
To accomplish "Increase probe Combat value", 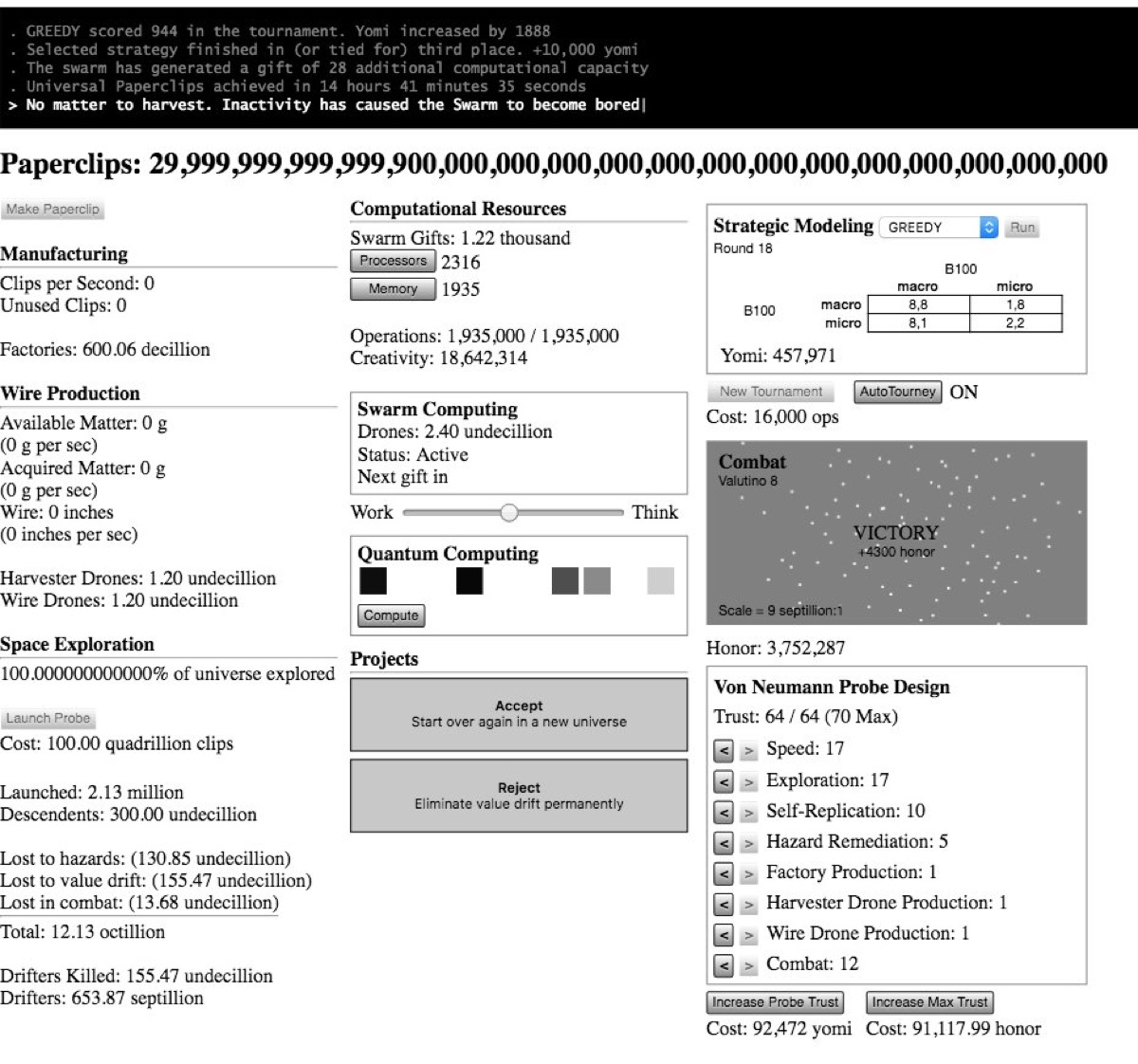I will [748, 965].
